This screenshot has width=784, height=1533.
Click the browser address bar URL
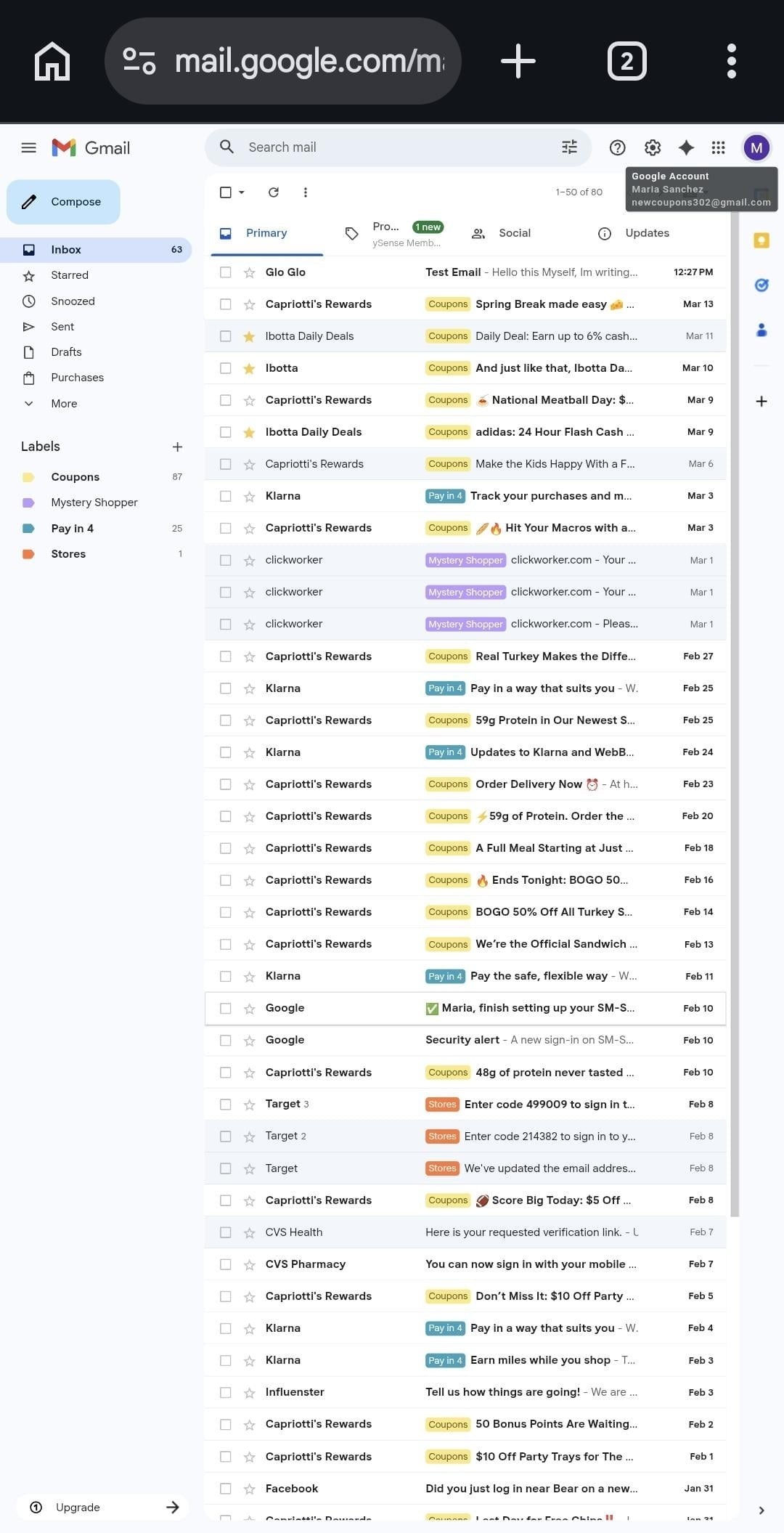(x=309, y=61)
